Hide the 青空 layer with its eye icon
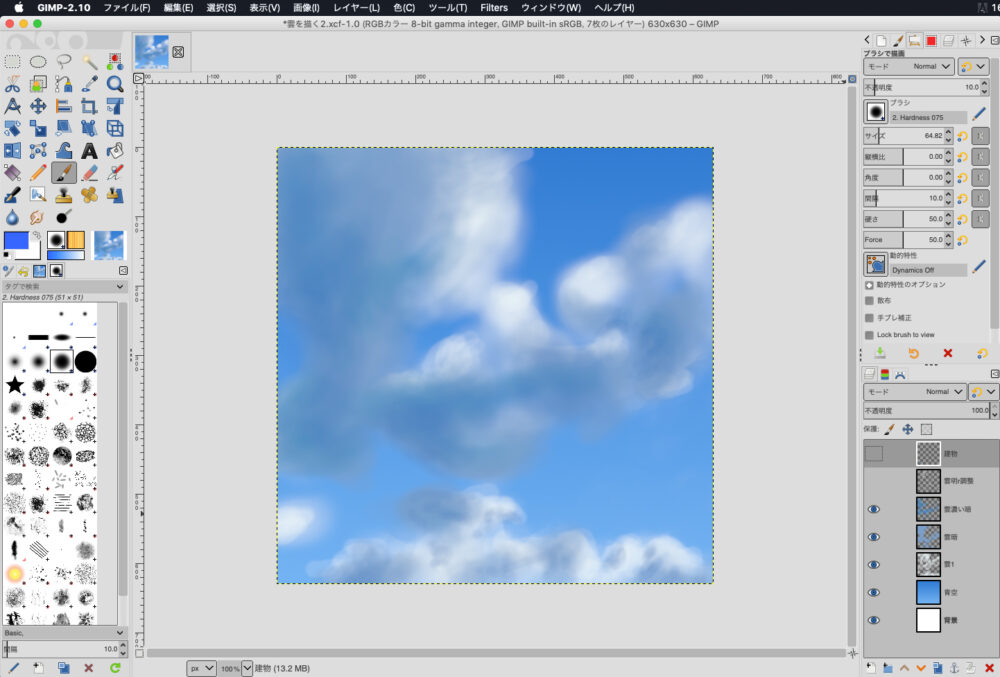 tap(874, 592)
